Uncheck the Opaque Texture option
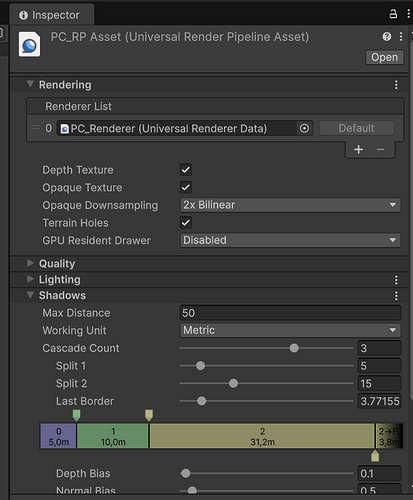 [186, 187]
